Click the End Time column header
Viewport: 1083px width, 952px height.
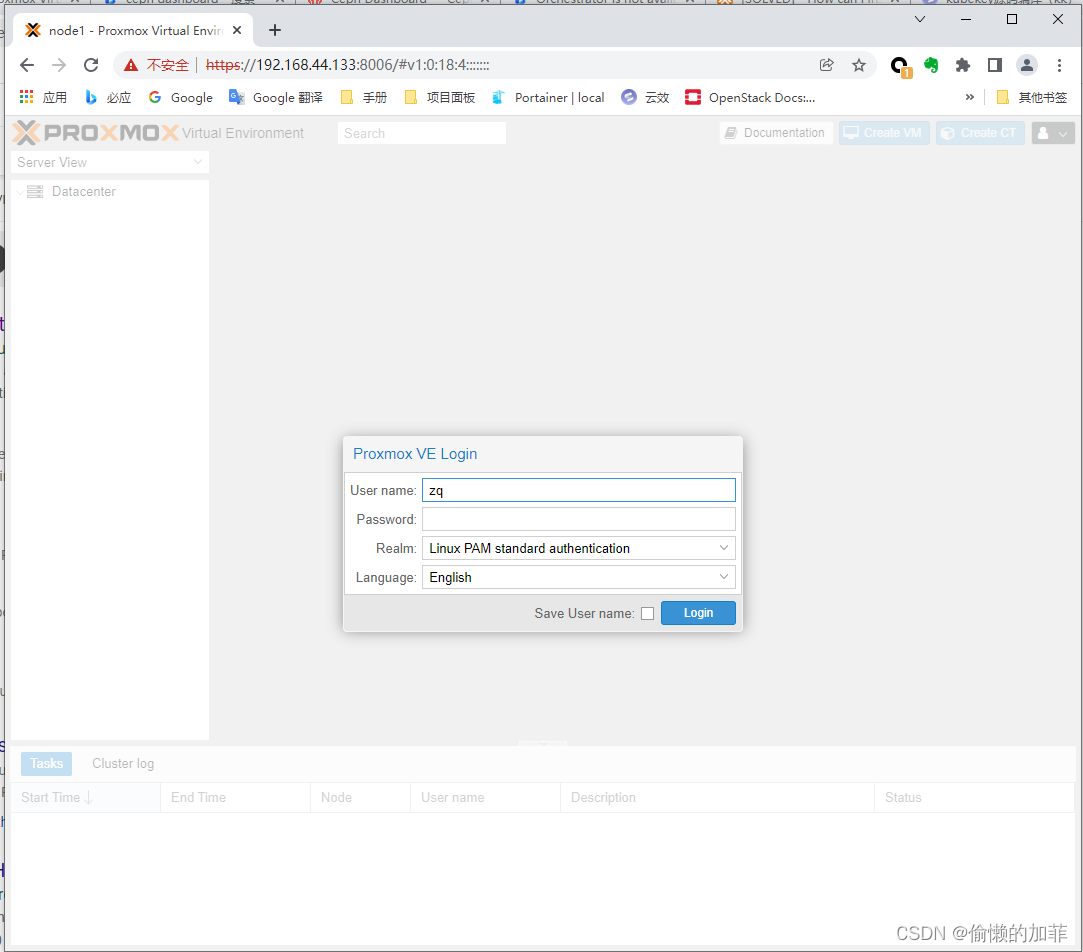235,797
